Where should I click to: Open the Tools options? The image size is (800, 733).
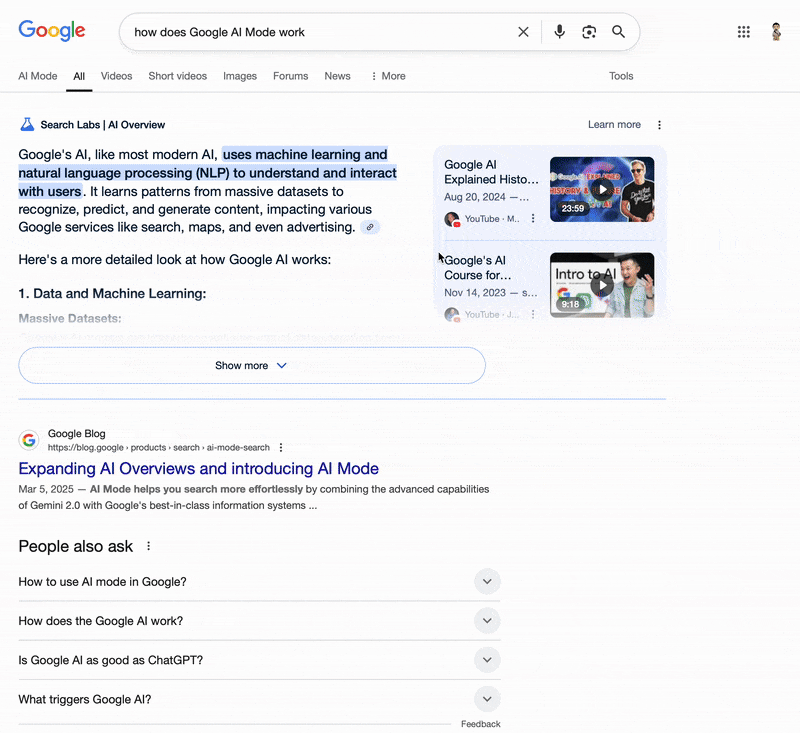pos(621,76)
